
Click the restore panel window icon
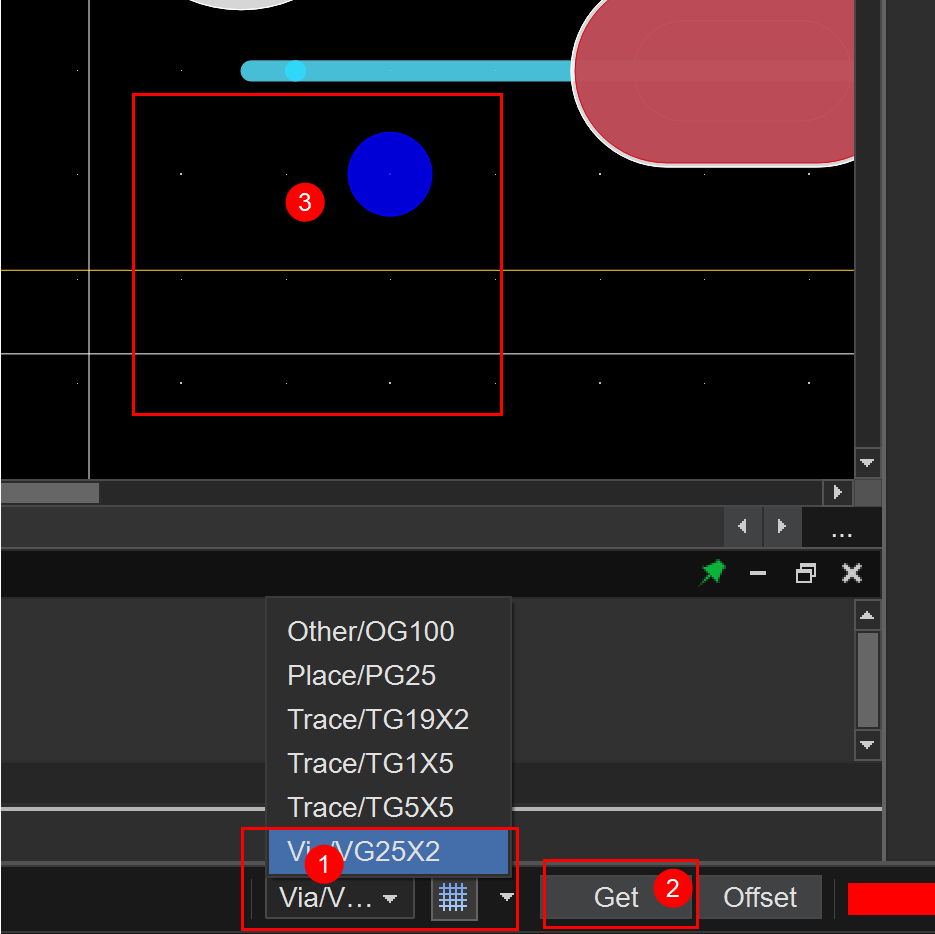point(805,573)
